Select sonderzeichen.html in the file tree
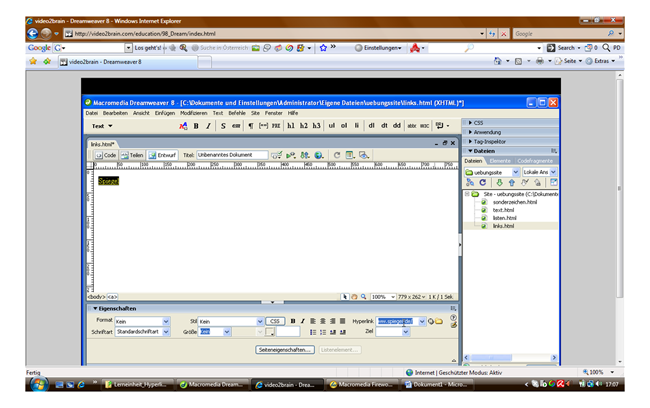Viewport: 650px width, 408px height. click(515, 202)
